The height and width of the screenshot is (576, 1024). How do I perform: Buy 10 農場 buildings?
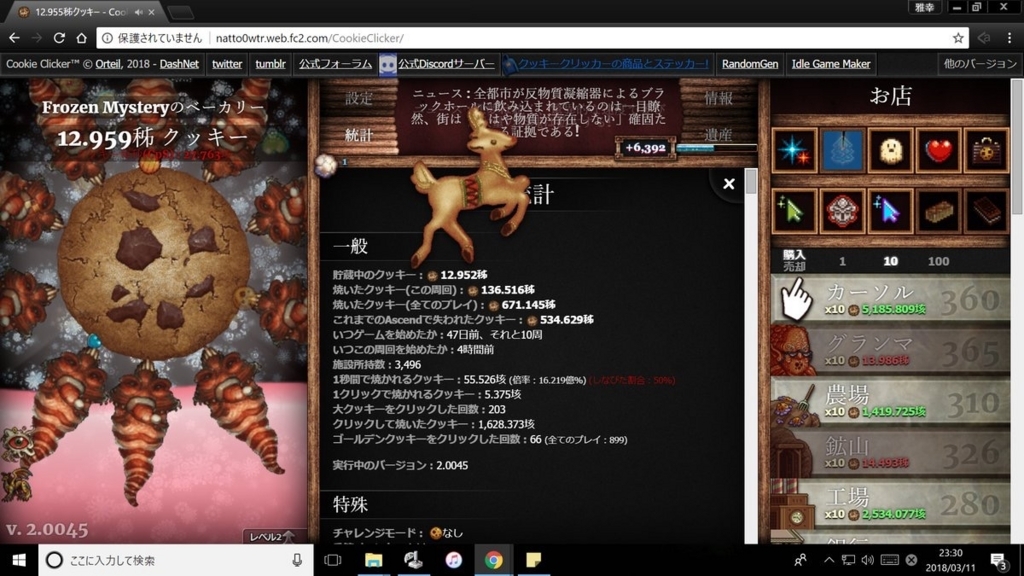click(890, 402)
